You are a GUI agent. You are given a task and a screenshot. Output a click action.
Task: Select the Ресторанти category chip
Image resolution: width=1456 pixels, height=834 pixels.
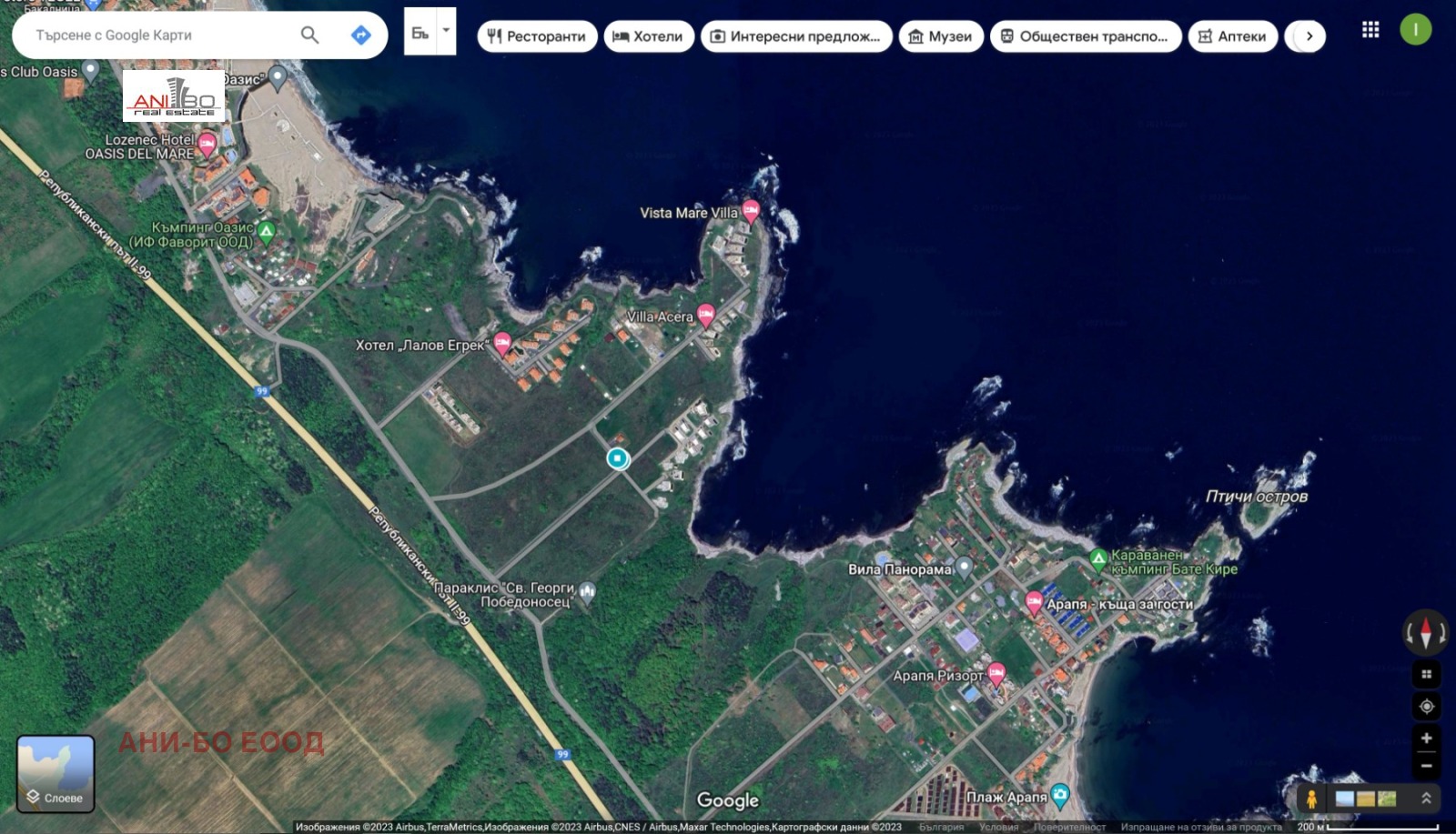point(537,36)
